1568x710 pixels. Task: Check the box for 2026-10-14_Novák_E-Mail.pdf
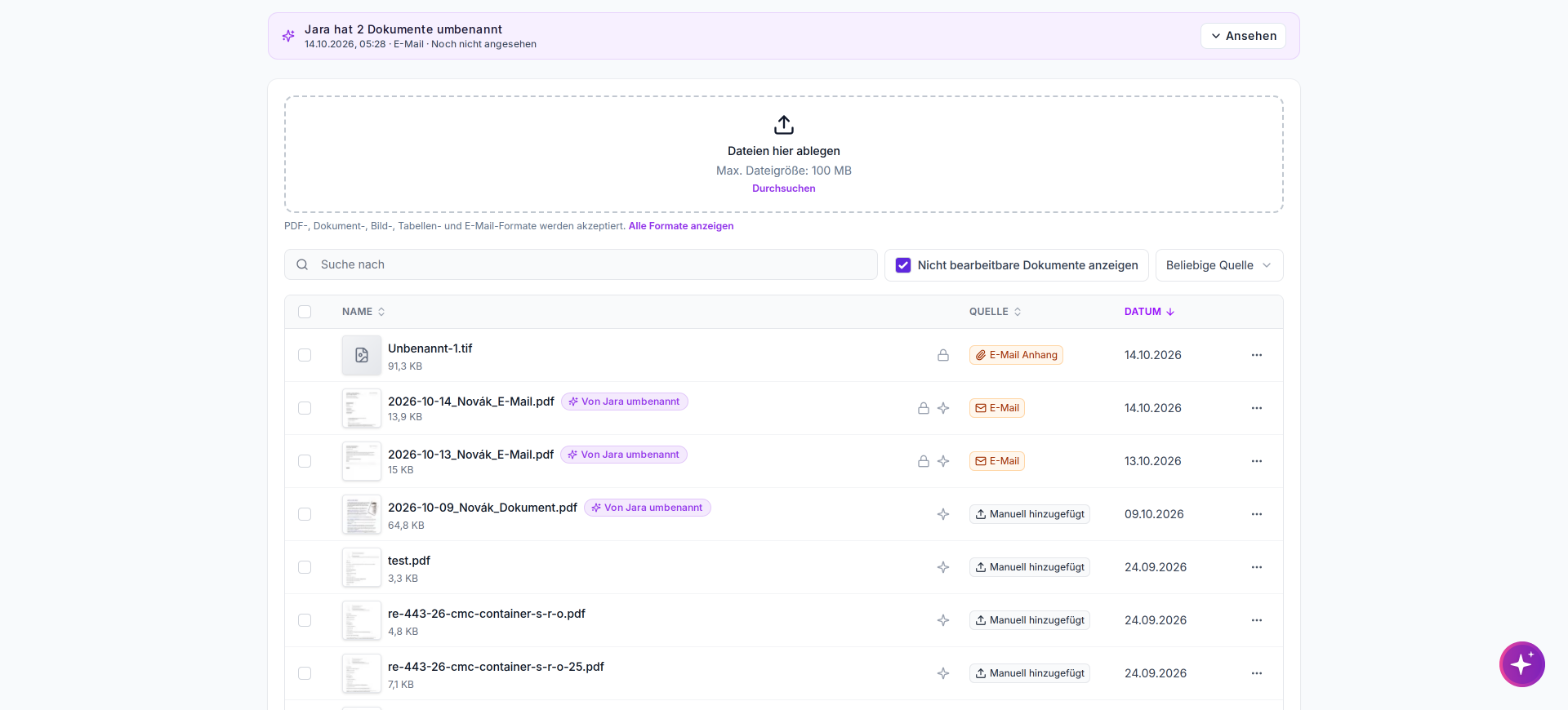[x=305, y=408]
